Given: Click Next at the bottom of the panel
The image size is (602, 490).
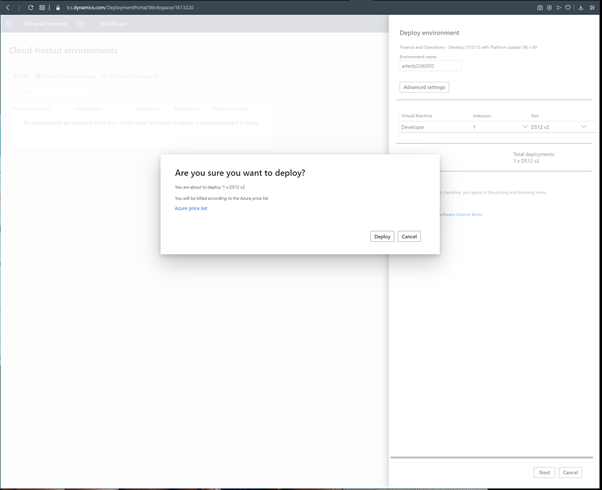Looking at the screenshot, I should point(544,472).
